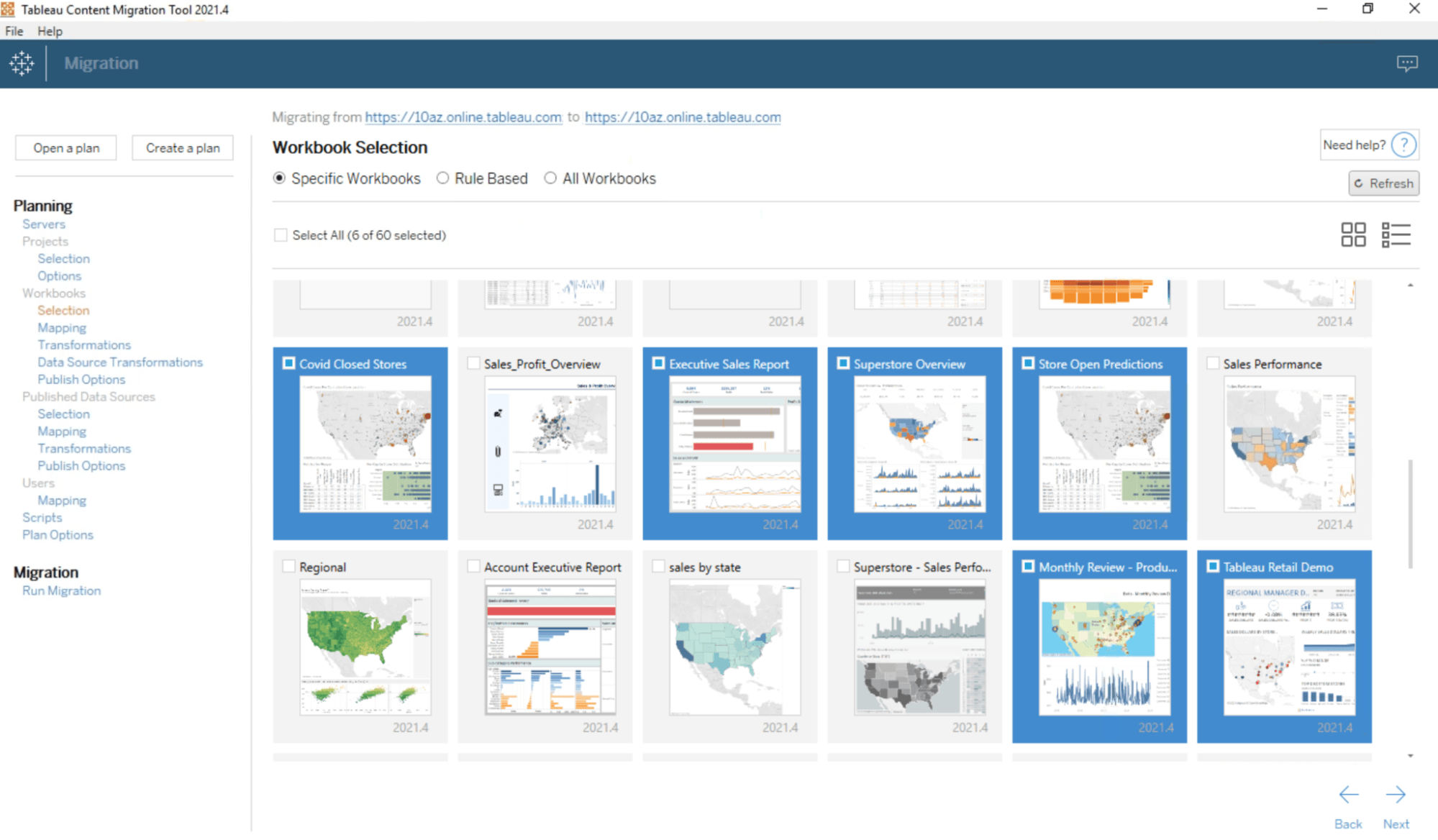The image size is (1438, 840).
Task: Open the File menu
Action: (14, 31)
